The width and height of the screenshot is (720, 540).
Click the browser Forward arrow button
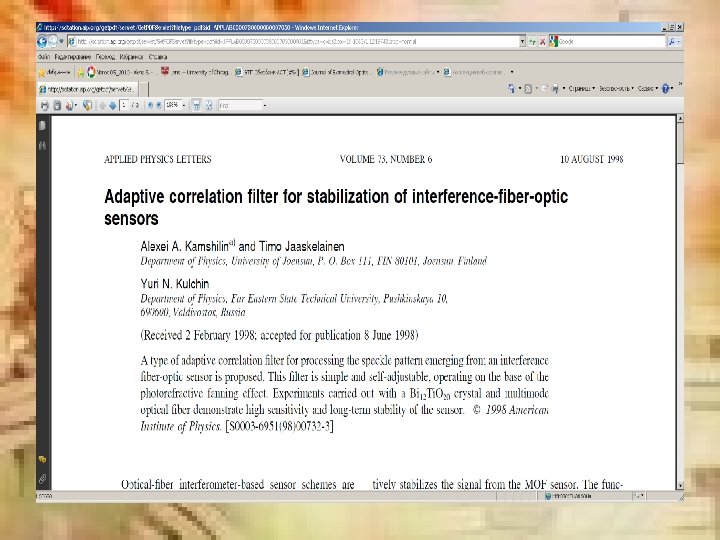(53, 42)
